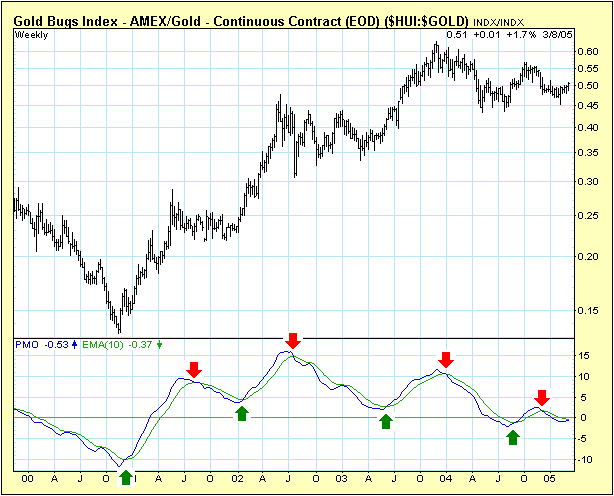614x496 pixels.
Task: Click the Weekly timeframe label
Action: [x=32, y=36]
